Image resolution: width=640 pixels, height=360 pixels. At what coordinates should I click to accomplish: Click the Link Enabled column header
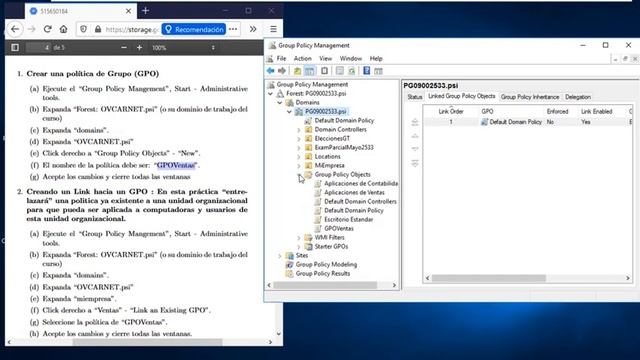pos(596,111)
